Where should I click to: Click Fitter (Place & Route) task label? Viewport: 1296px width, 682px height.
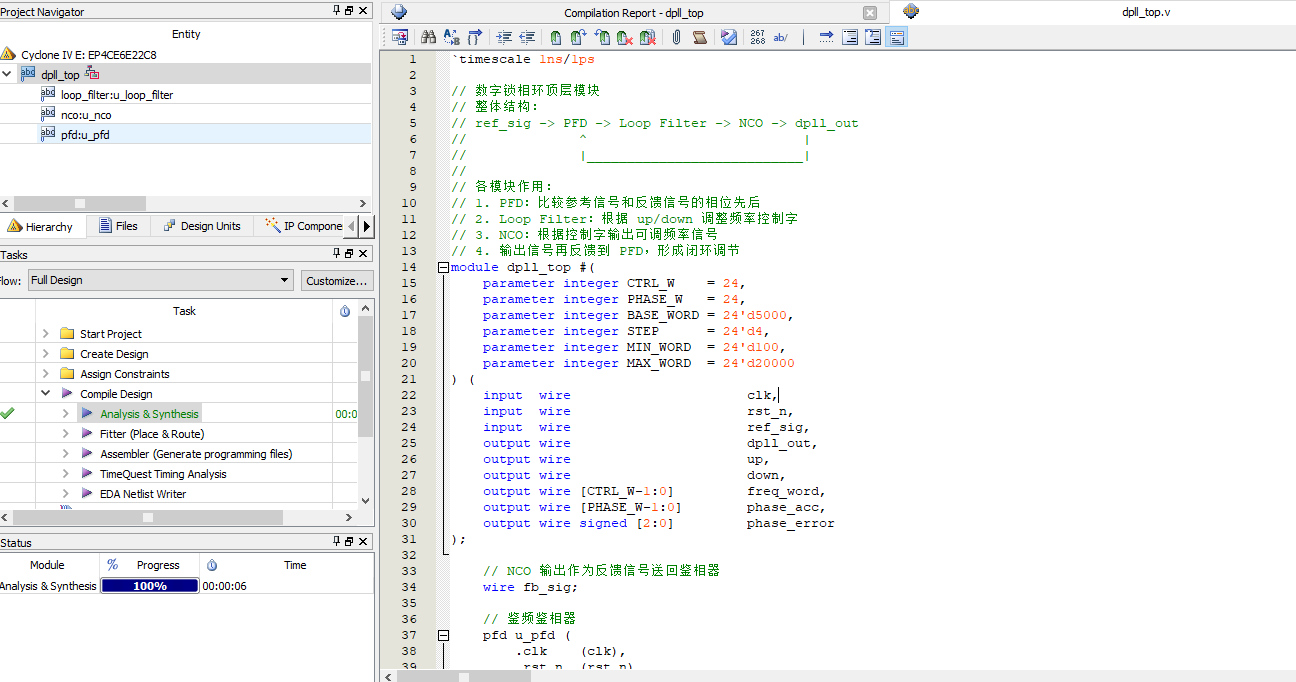coord(152,434)
